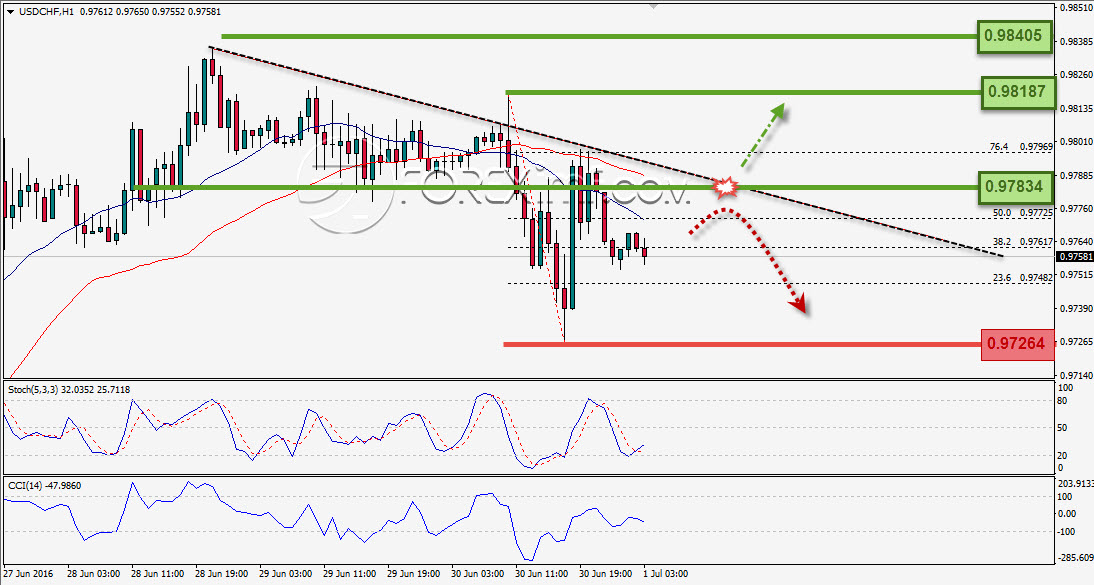1094x585 pixels.
Task: Select the green 0.98405 resistance label
Action: pyautogui.click(x=1013, y=36)
